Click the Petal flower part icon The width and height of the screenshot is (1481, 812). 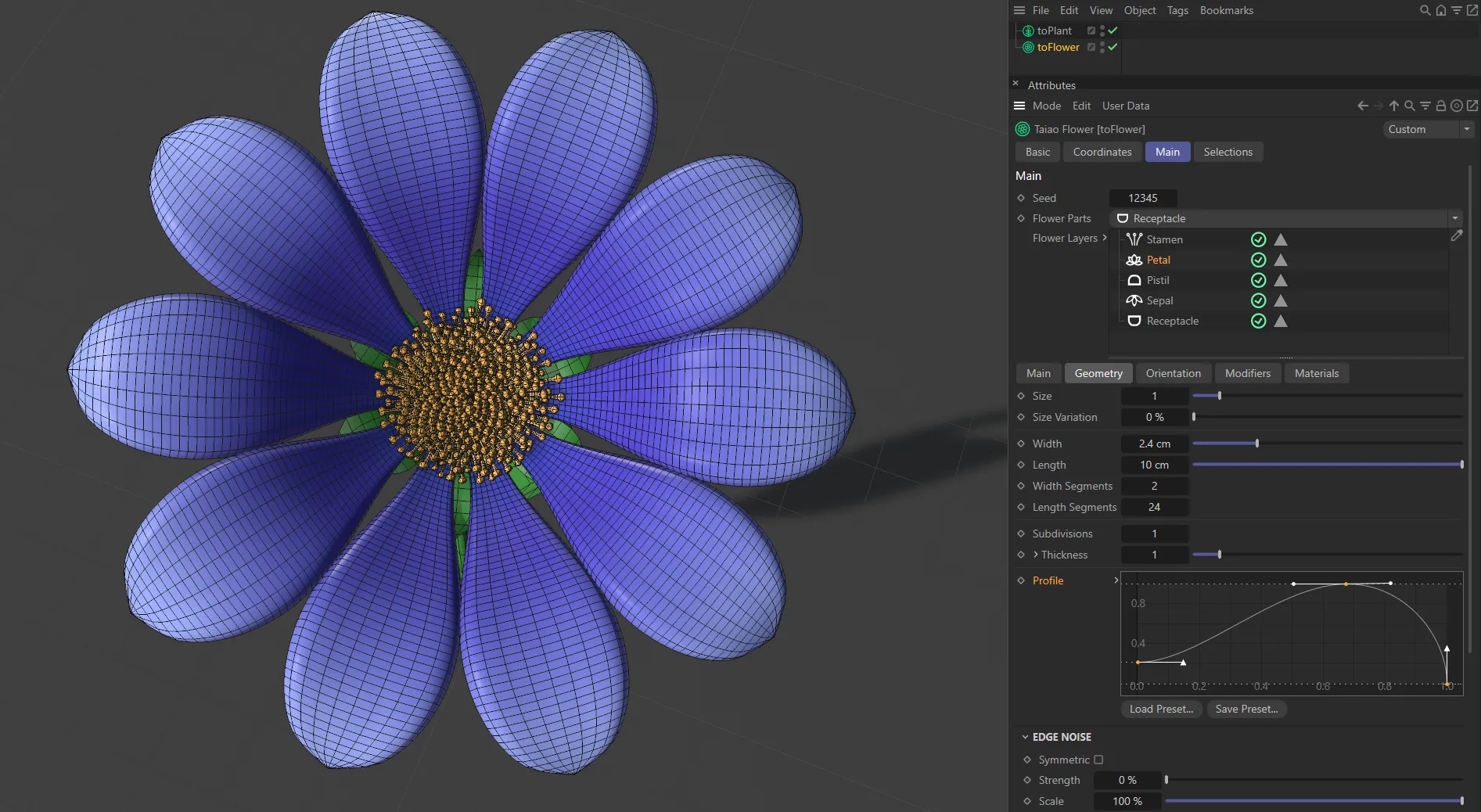[x=1134, y=260]
